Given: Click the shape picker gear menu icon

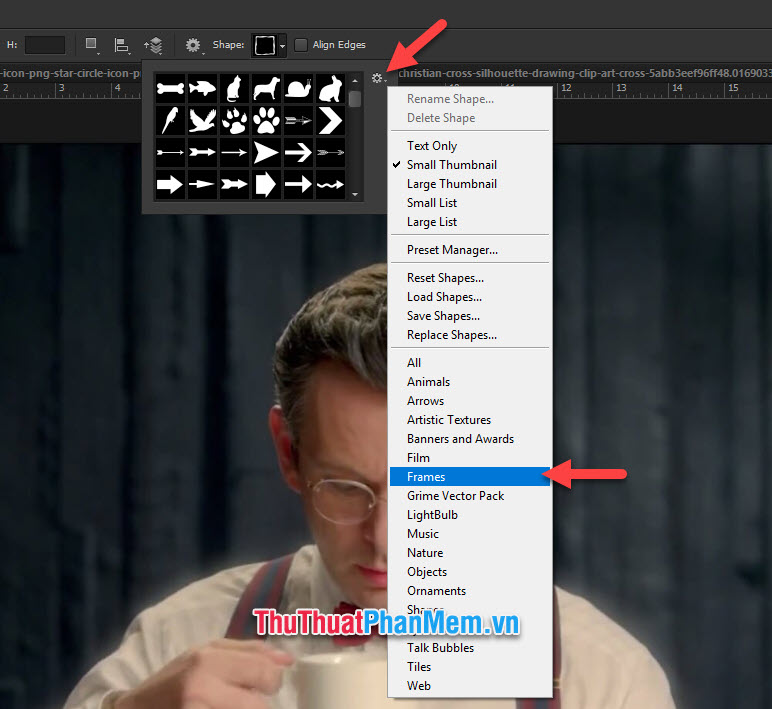Looking at the screenshot, I should 378,78.
